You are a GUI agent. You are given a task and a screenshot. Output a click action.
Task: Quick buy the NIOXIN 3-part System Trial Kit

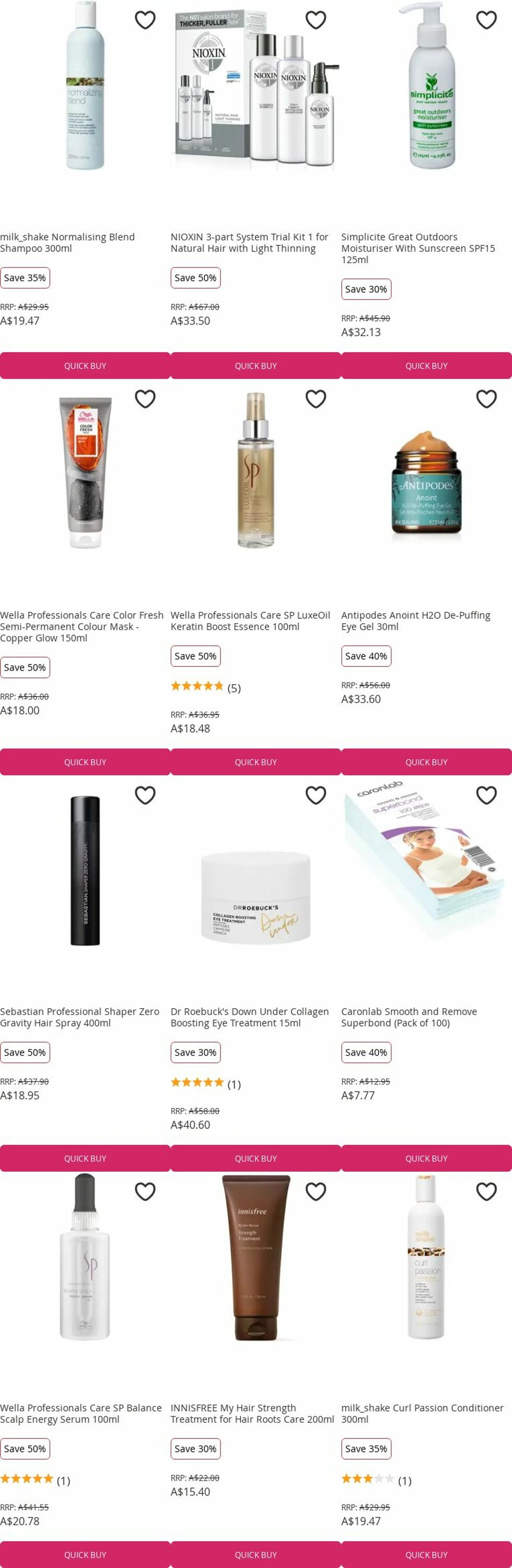[x=255, y=366]
